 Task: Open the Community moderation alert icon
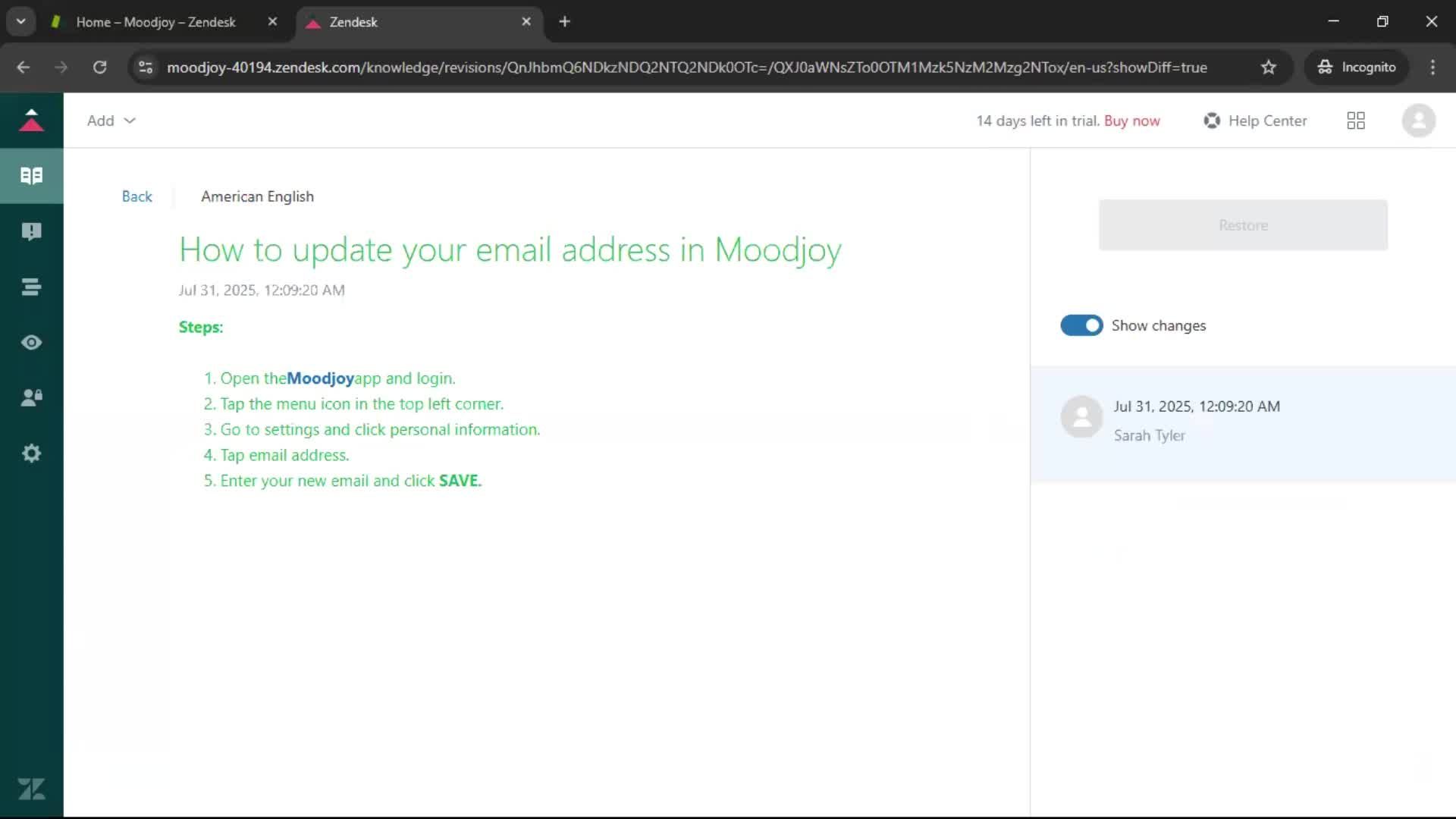click(x=31, y=231)
